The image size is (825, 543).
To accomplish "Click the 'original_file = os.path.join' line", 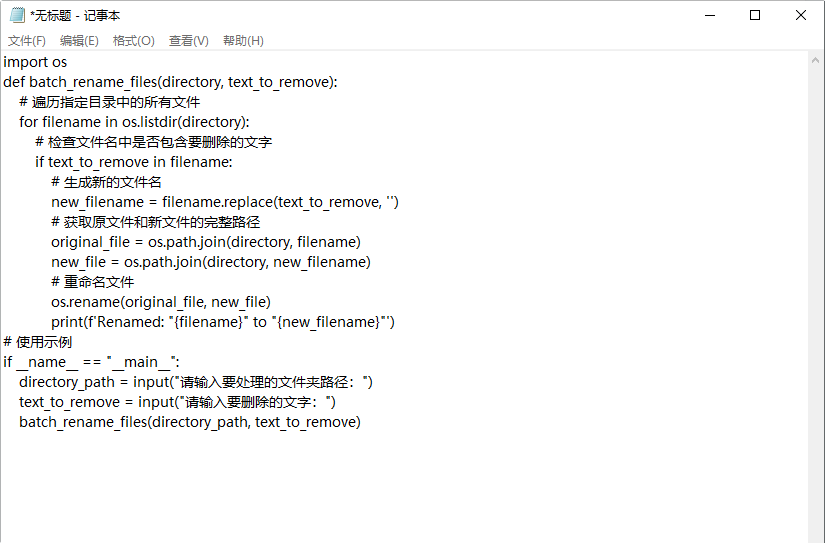I will pos(206,242).
